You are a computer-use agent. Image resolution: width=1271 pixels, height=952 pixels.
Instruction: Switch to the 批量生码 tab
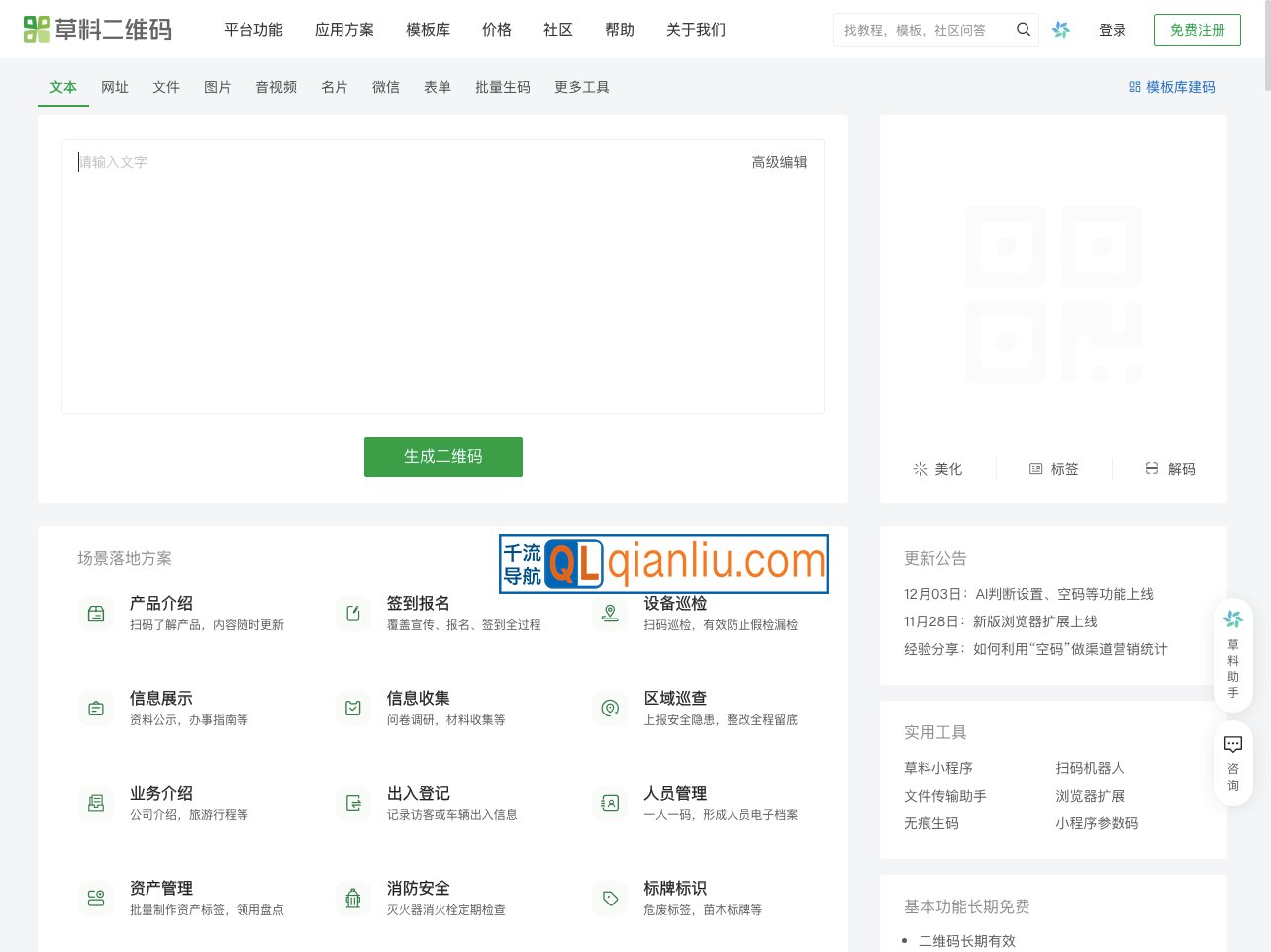point(502,87)
